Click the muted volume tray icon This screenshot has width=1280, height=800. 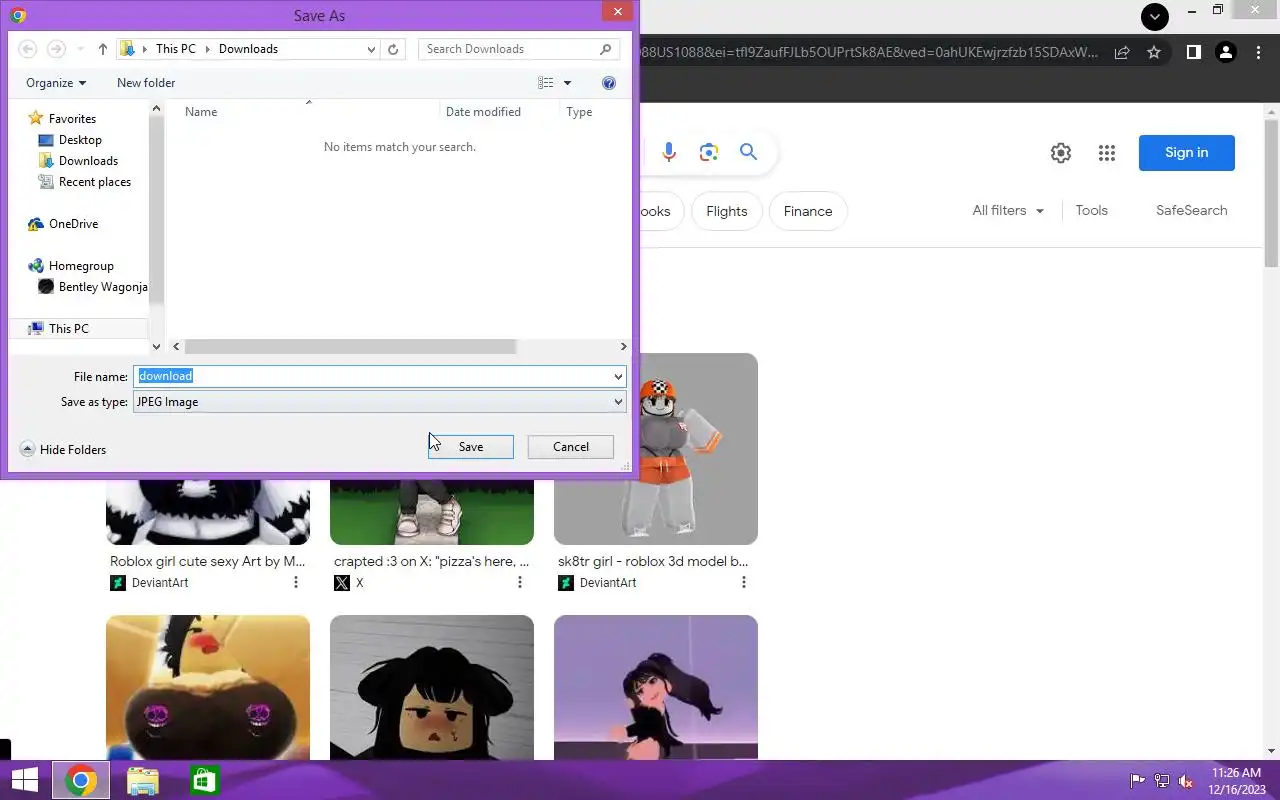(1186, 781)
